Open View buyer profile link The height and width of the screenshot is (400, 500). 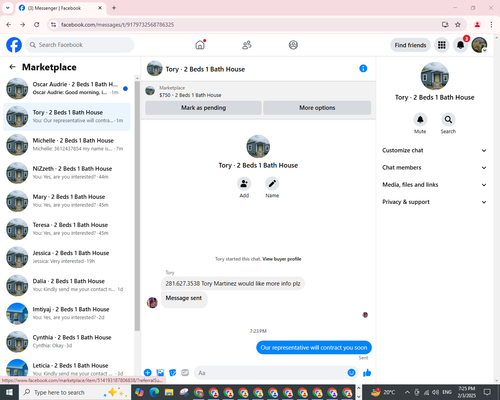(282, 259)
